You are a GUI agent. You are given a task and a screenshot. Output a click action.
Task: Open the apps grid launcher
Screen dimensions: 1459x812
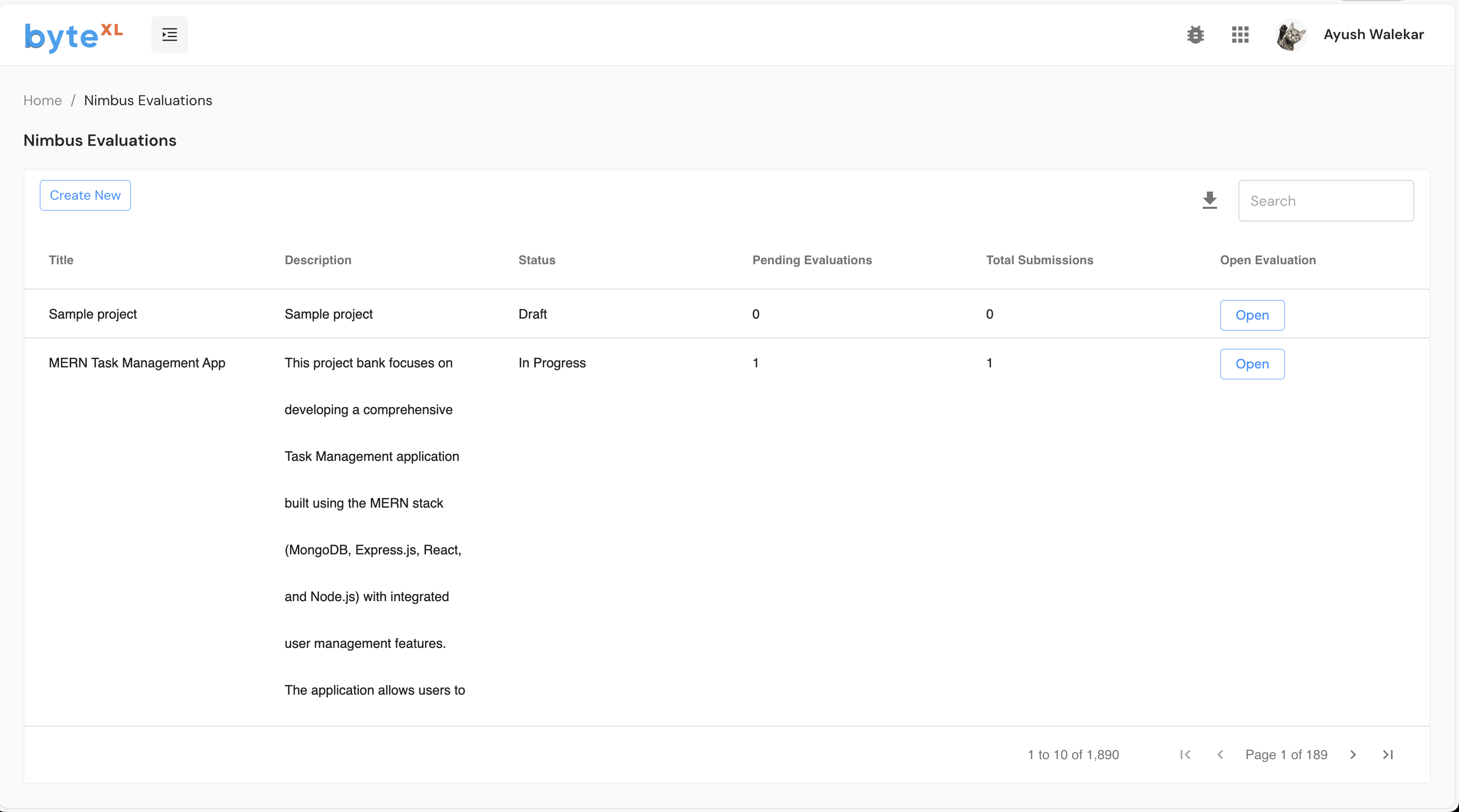tap(1240, 34)
